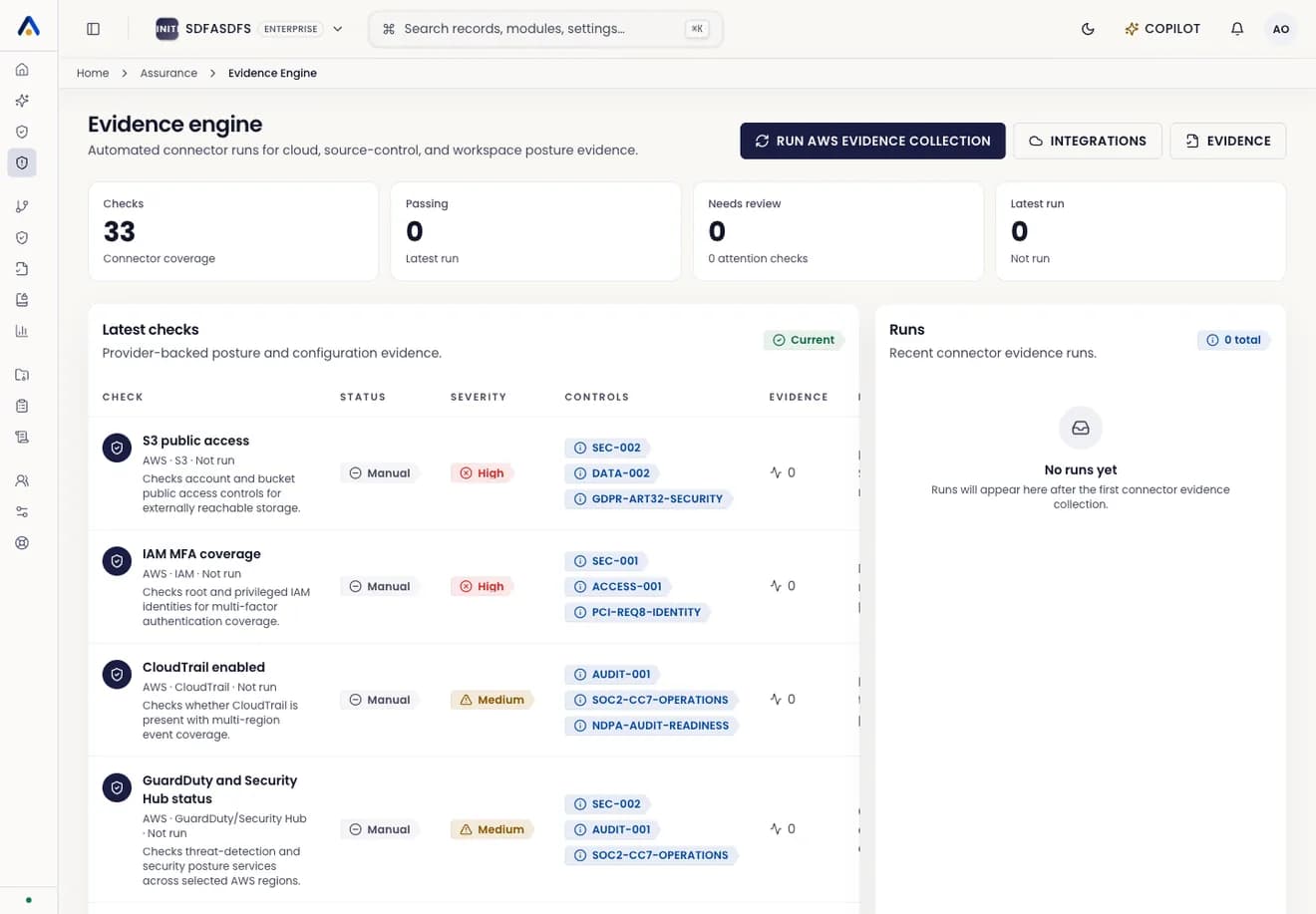
Task: Click Medium severity badge on GuardDuty row
Action: [x=492, y=829]
